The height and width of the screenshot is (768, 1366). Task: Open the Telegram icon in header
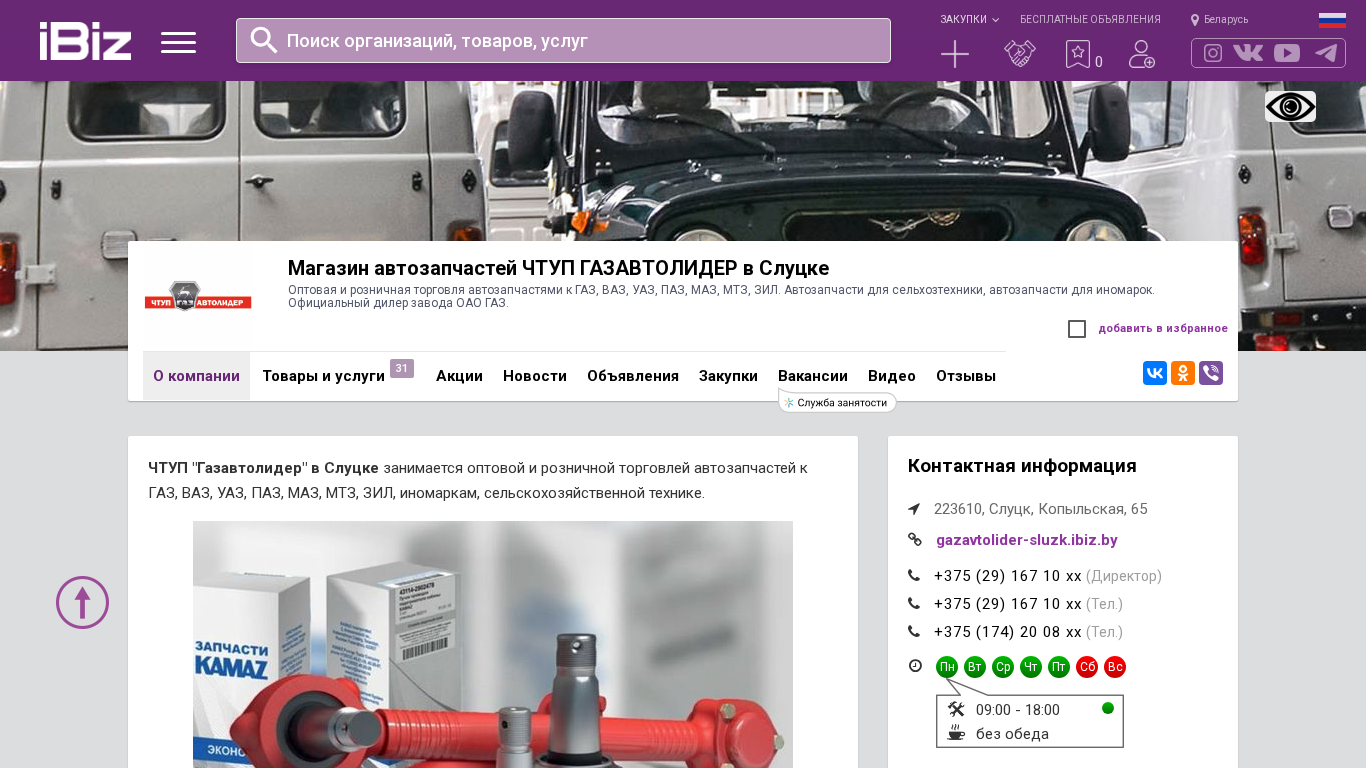(1326, 53)
